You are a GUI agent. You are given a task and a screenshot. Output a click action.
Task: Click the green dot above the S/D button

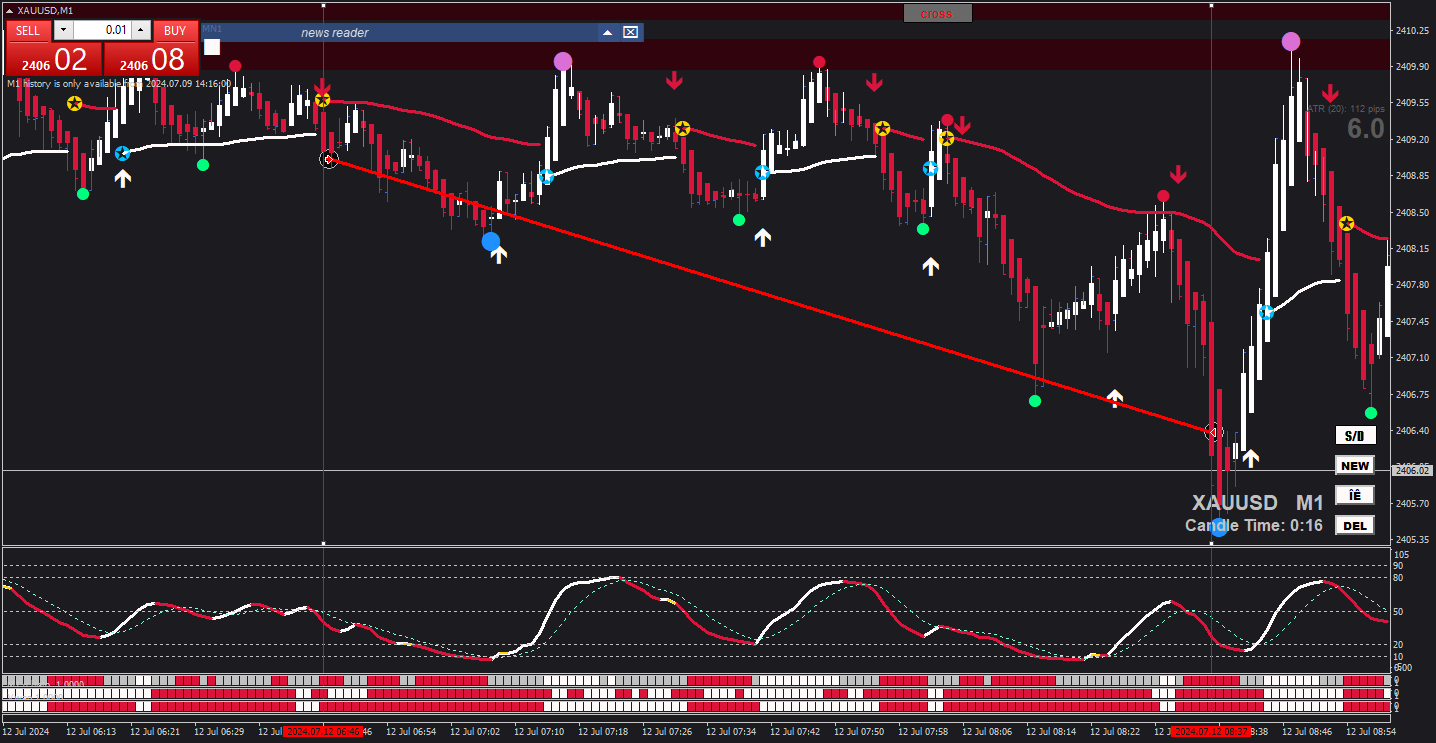coord(1371,413)
